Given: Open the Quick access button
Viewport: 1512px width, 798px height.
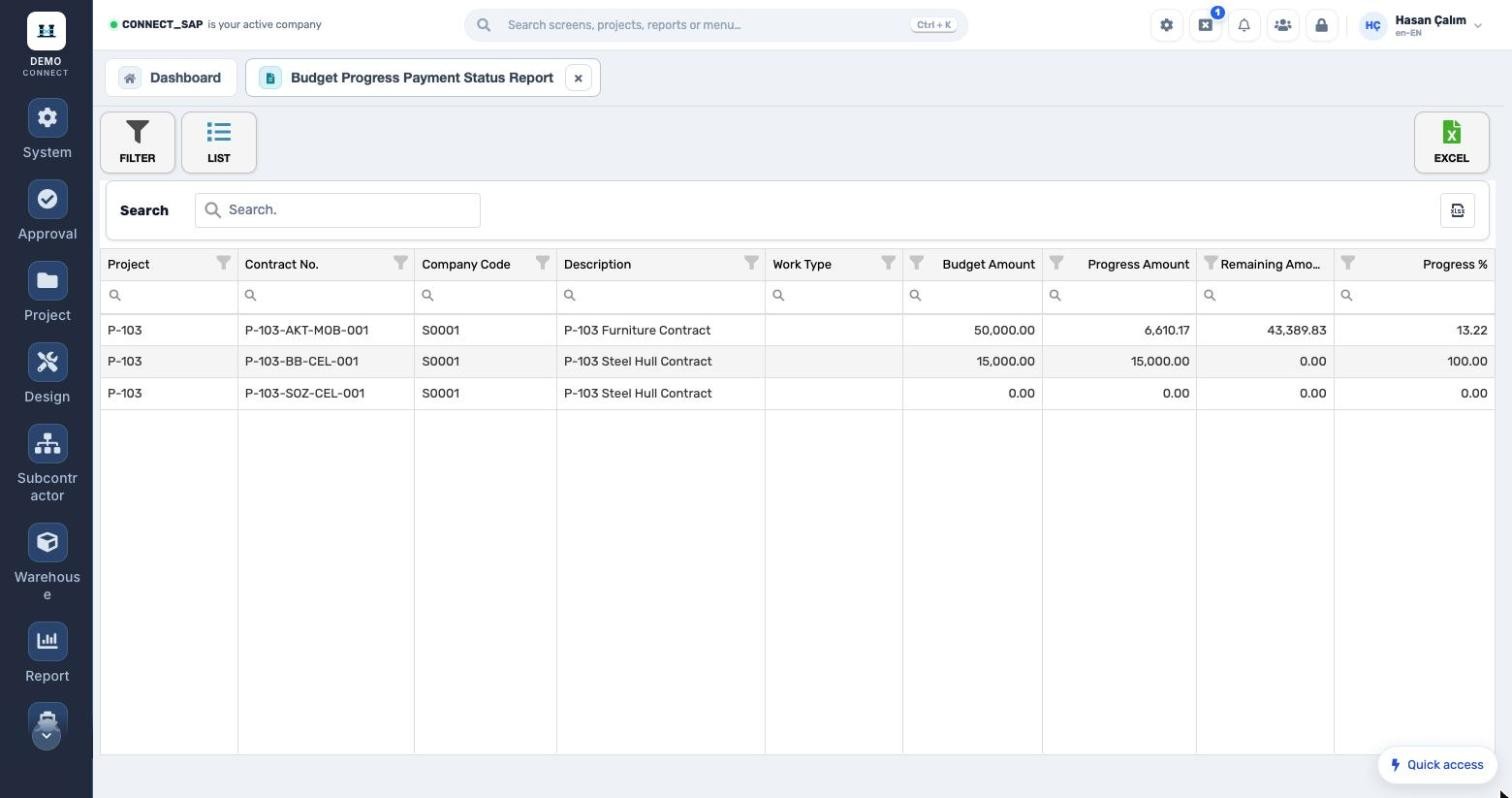Looking at the screenshot, I should 1437,764.
